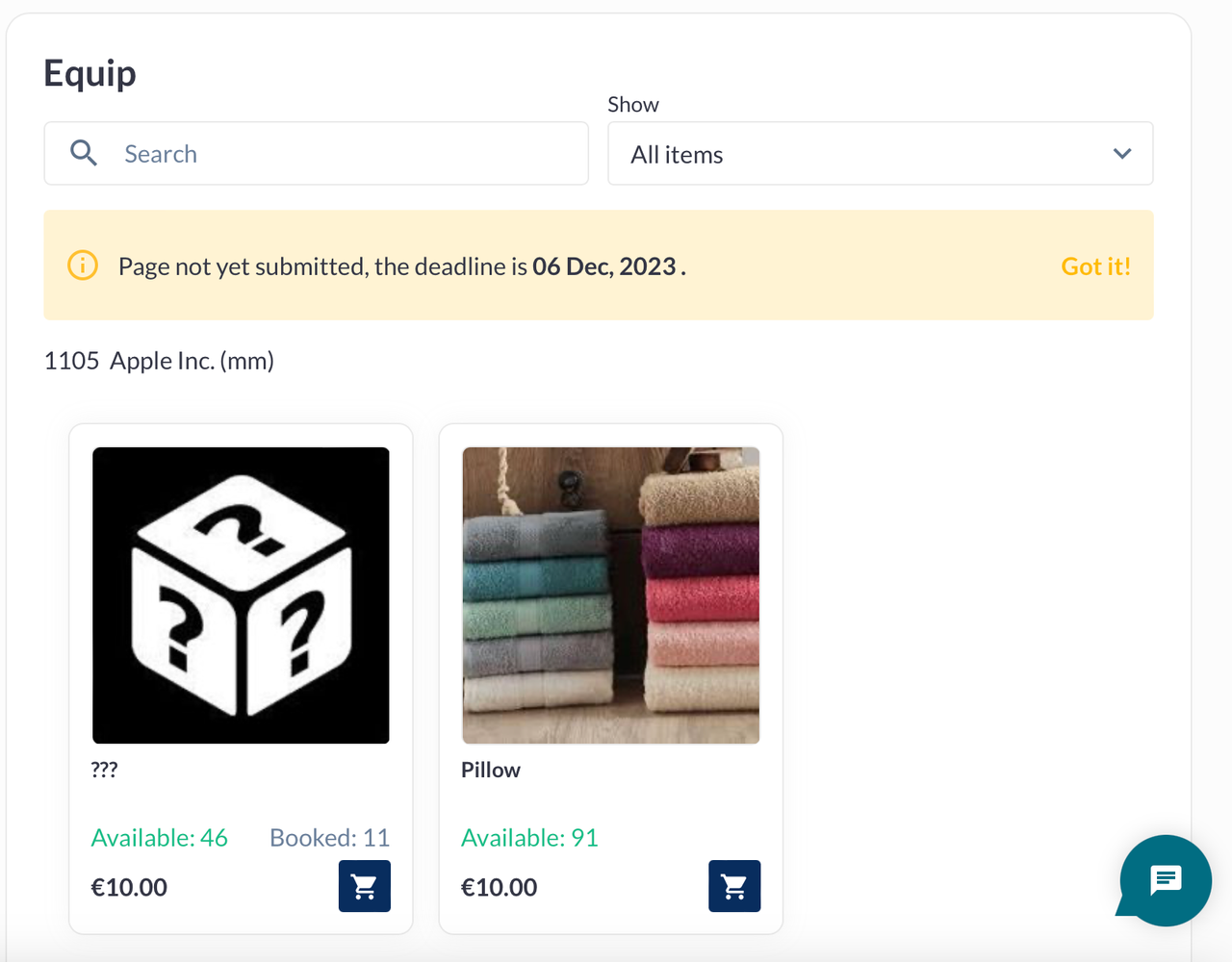This screenshot has height=962, width=1232.
Task: Dismiss the banner with Got it!
Action: click(1094, 266)
